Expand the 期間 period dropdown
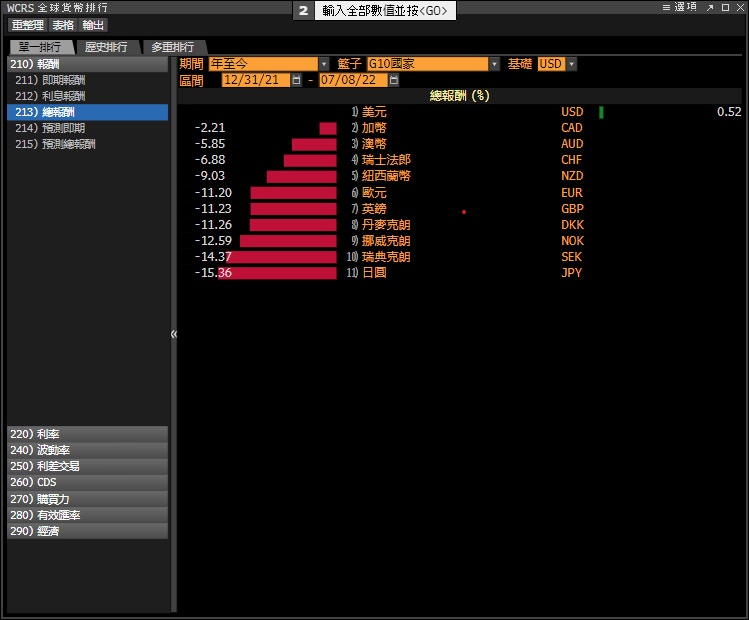Screen dimensions: 749x620 [x=323, y=64]
